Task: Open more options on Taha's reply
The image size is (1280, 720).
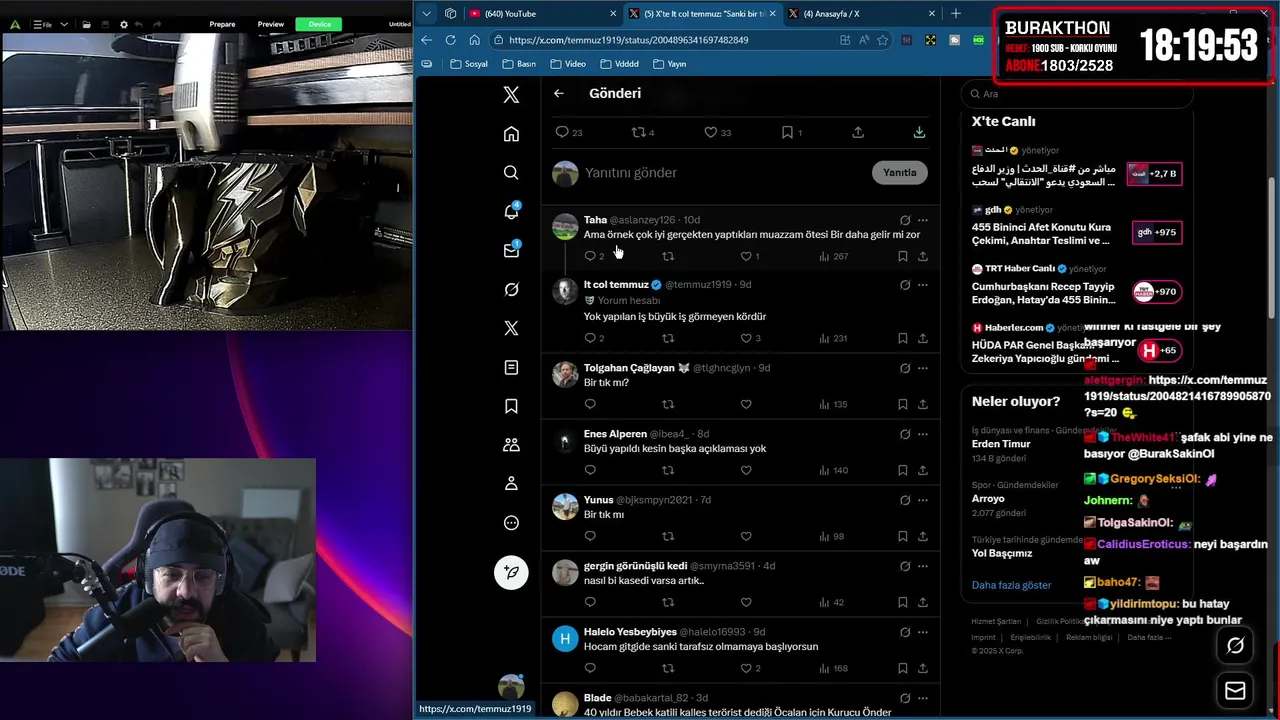Action: coord(923,220)
